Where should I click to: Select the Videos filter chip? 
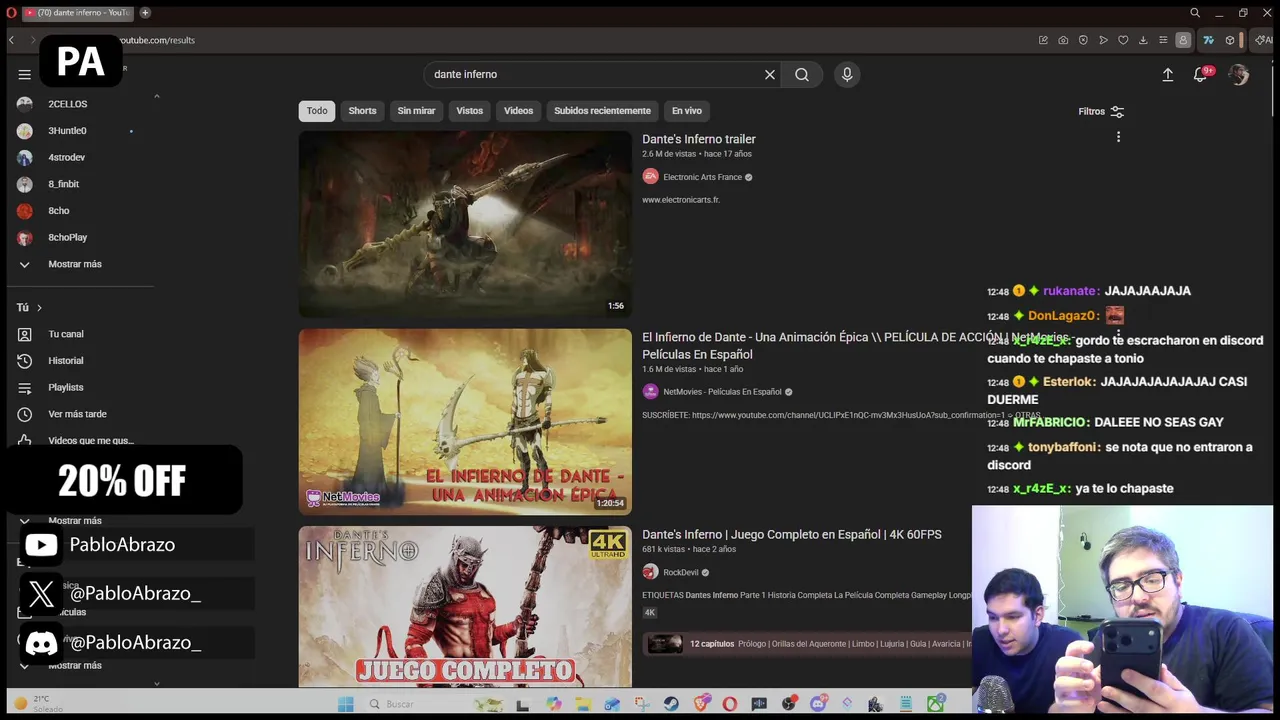click(x=518, y=111)
